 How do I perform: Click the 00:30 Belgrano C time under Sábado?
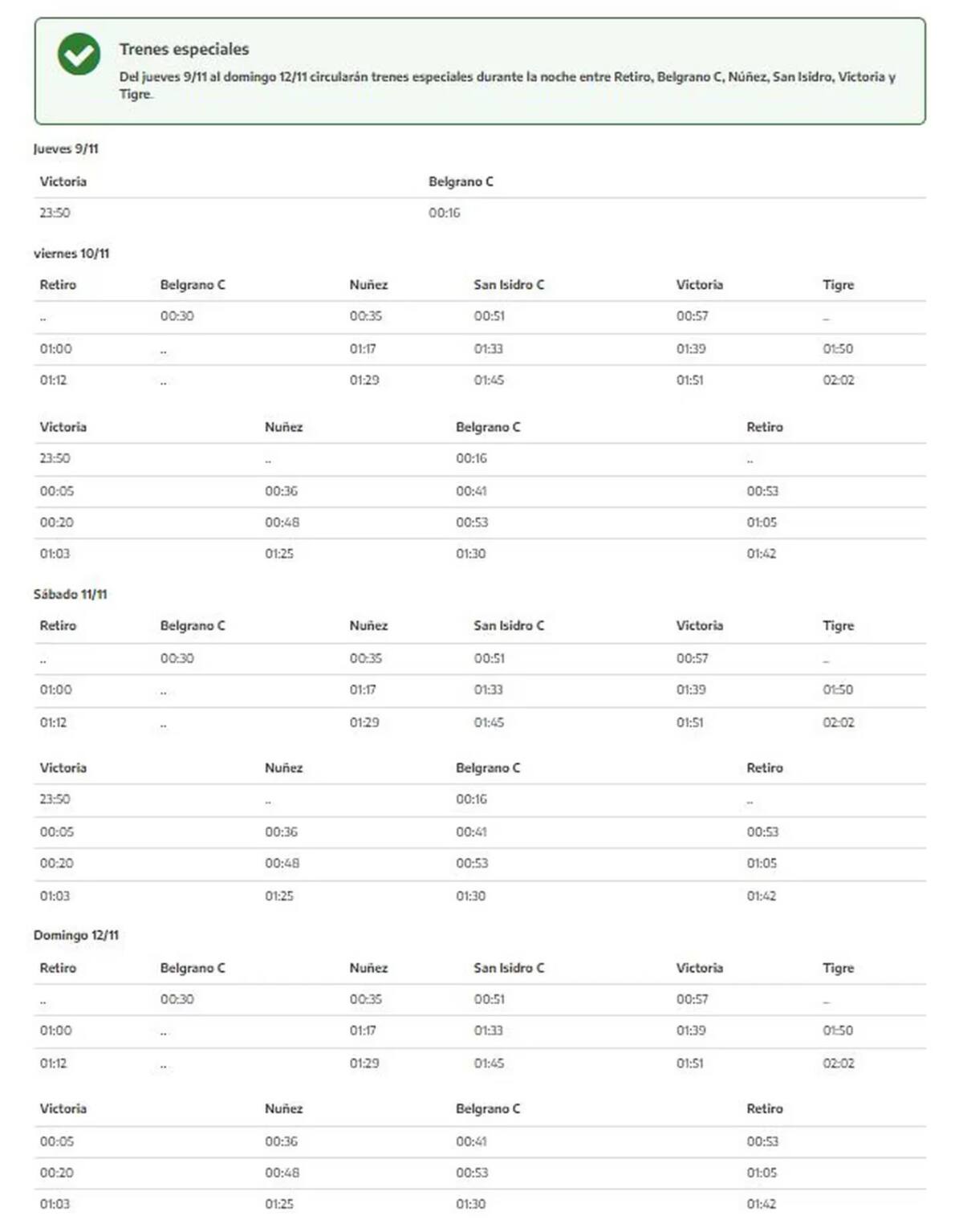(x=177, y=658)
